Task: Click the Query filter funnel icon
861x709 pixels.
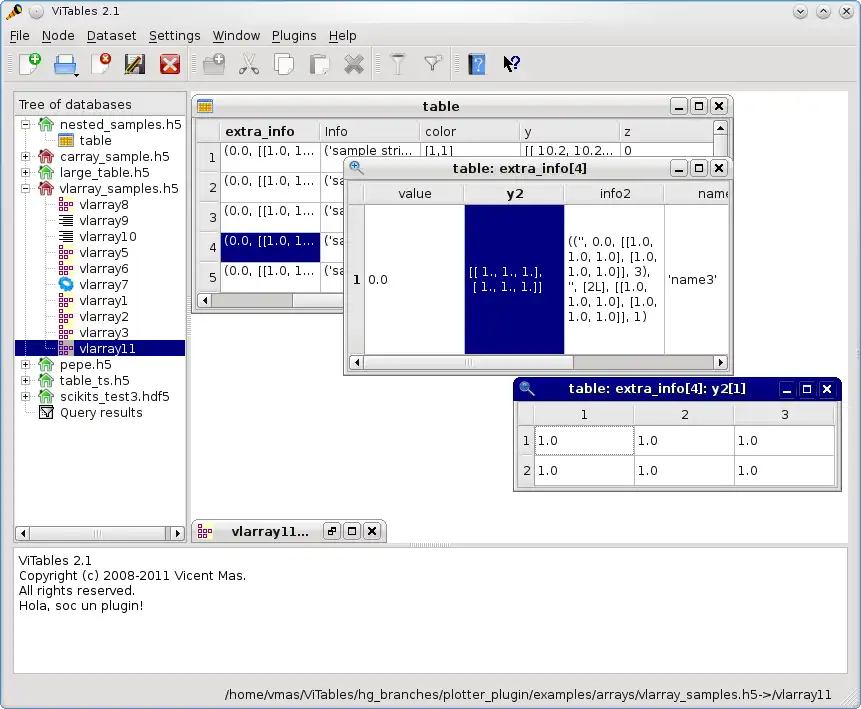Action: [x=398, y=65]
